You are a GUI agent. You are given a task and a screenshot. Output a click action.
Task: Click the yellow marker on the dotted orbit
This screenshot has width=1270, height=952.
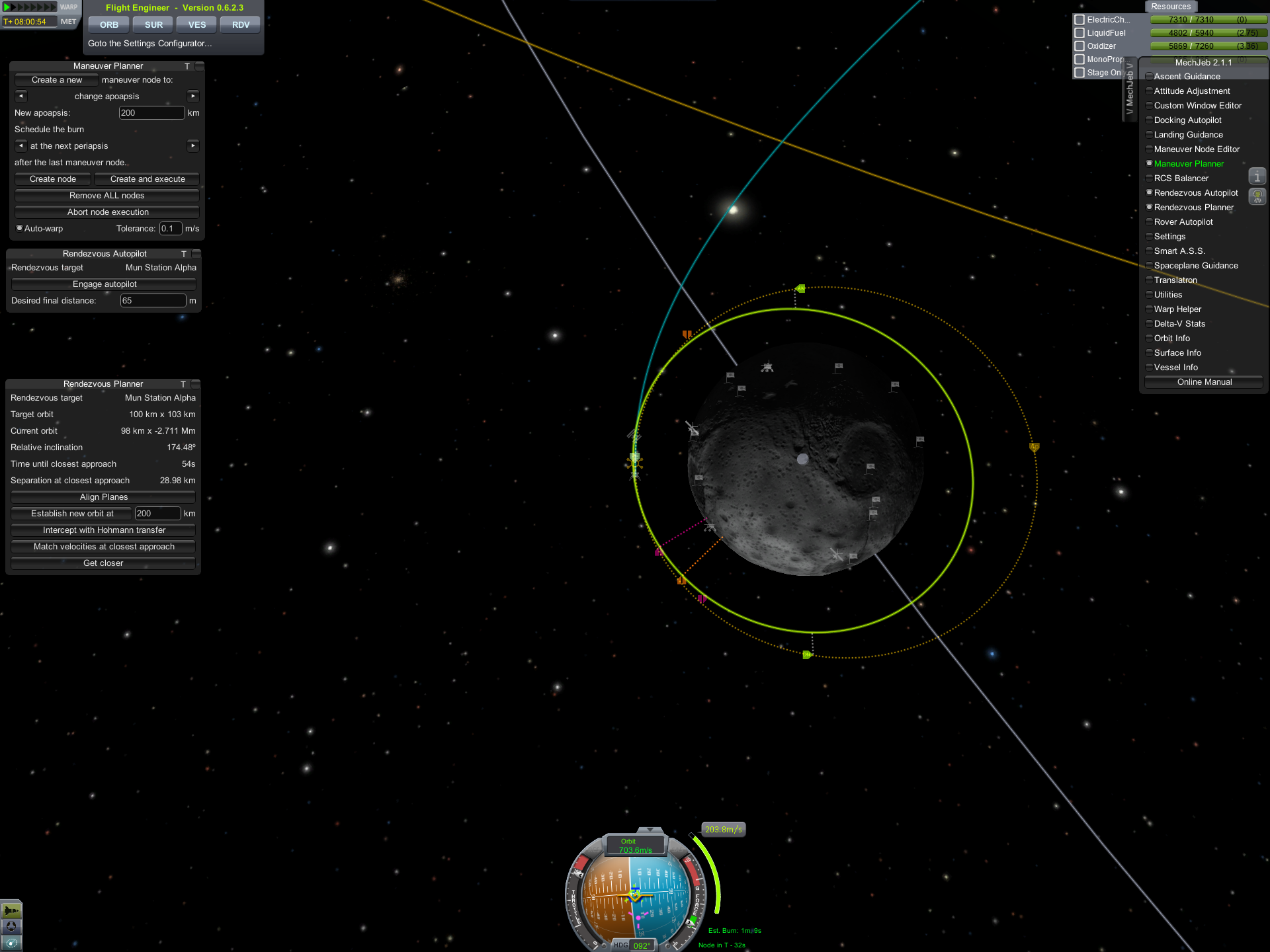click(1034, 448)
